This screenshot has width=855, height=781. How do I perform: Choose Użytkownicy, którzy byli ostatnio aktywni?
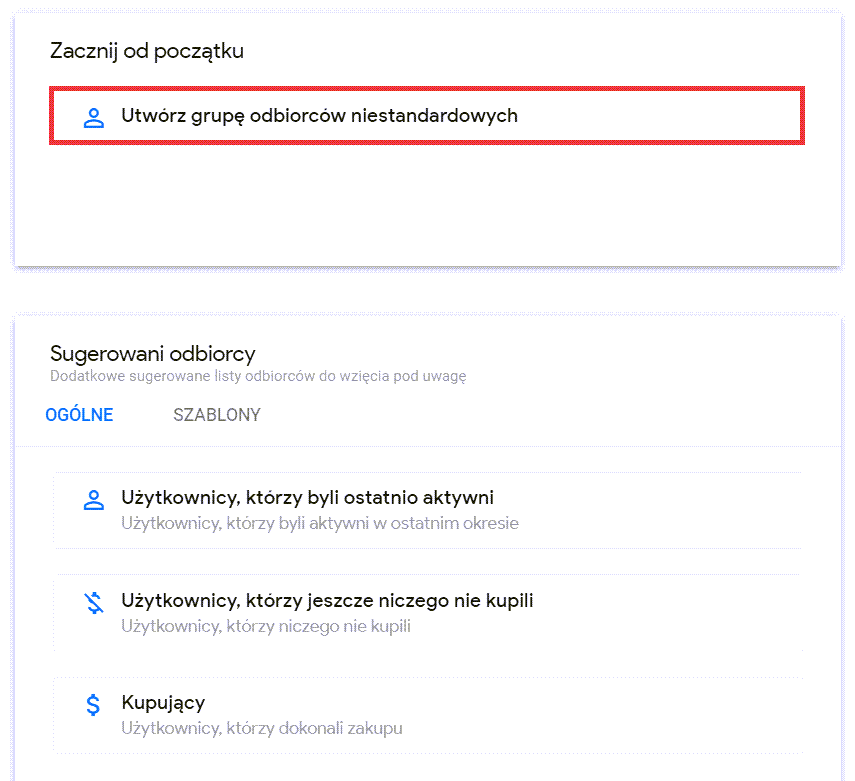click(x=307, y=498)
